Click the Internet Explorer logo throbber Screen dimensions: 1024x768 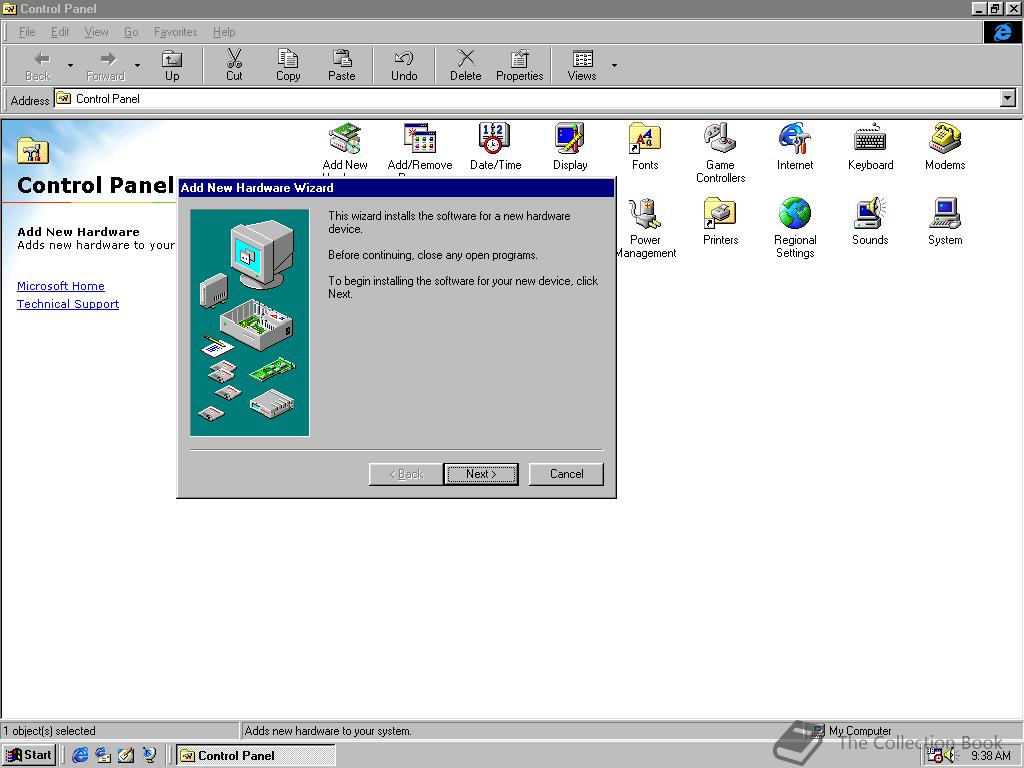pyautogui.click(x=1002, y=32)
